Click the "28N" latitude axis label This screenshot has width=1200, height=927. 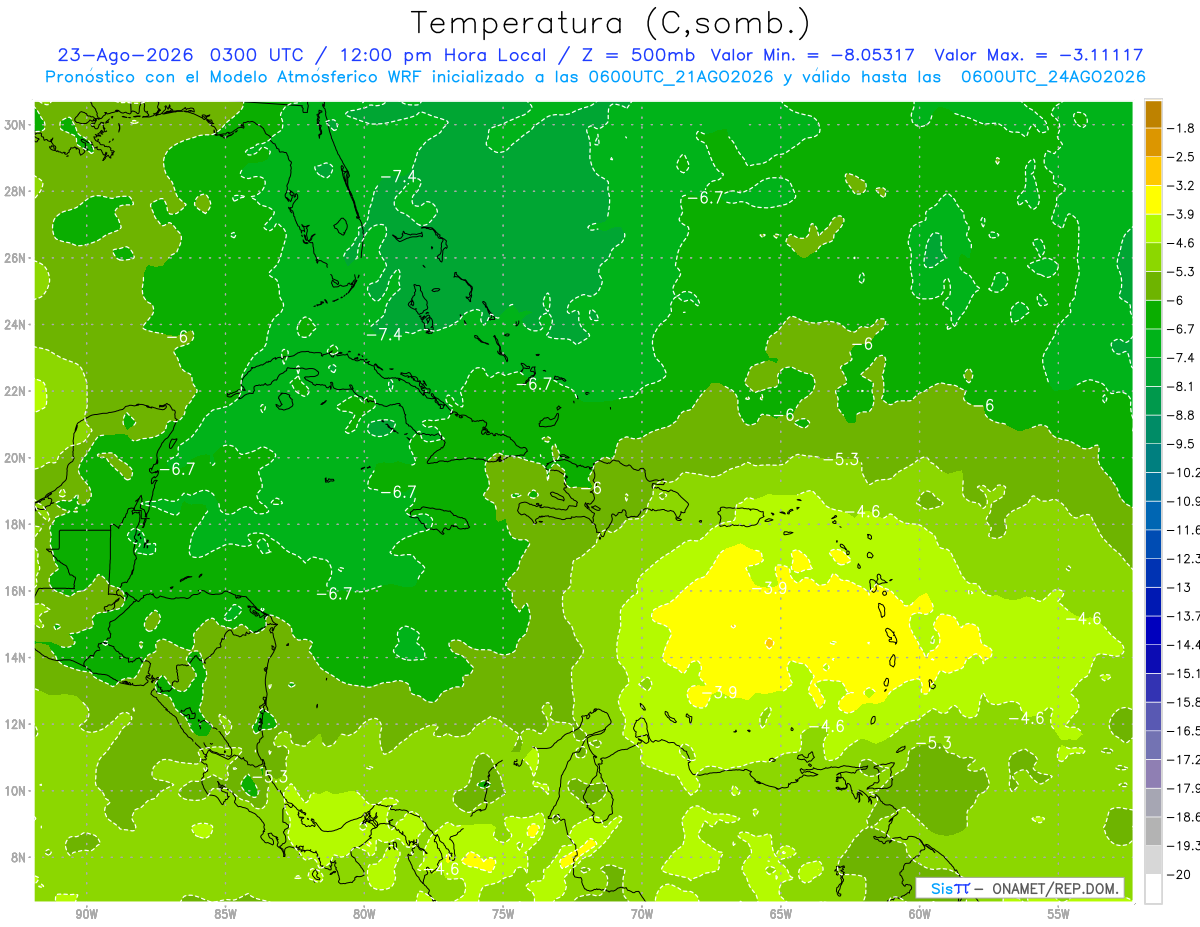click(15, 191)
